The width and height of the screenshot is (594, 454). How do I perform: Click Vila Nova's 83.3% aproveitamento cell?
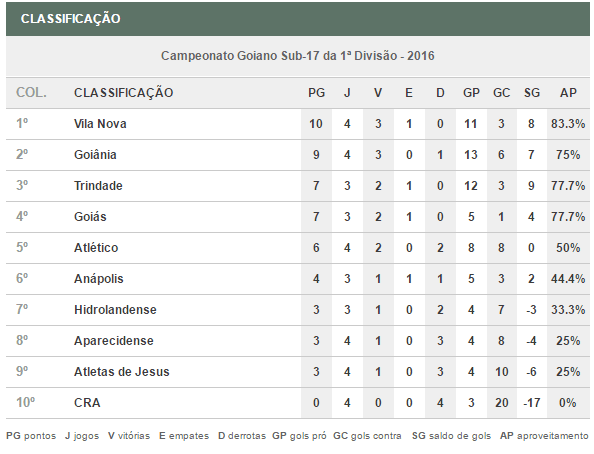[x=568, y=124]
